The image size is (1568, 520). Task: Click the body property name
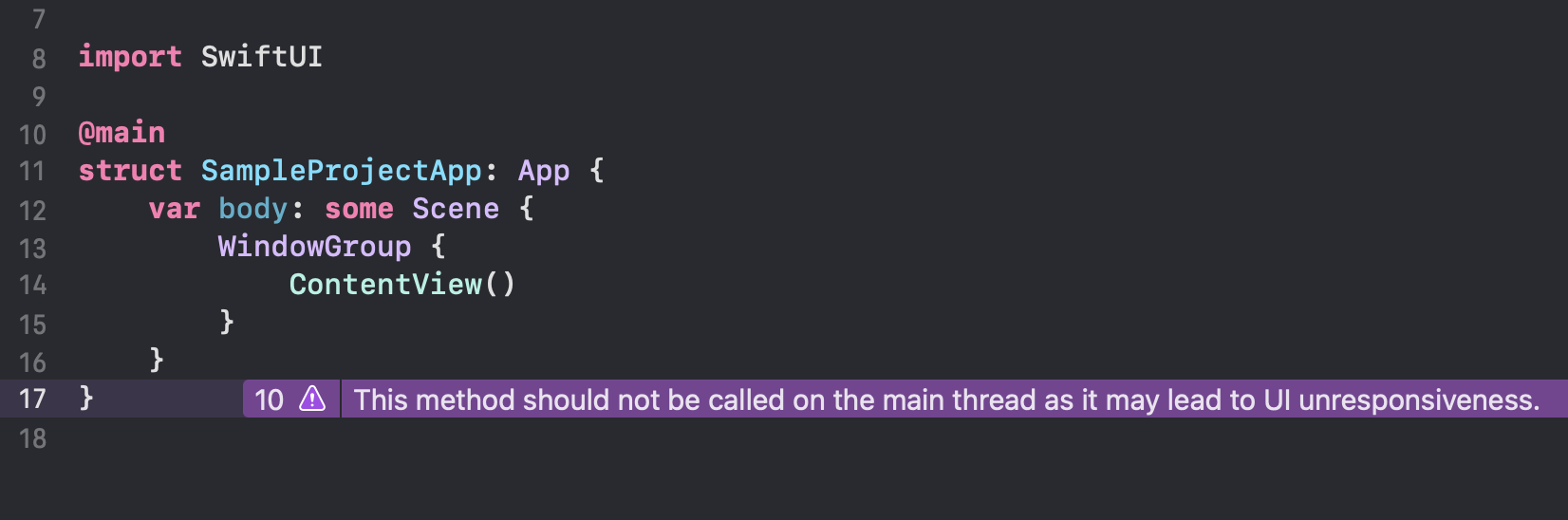[x=252, y=209]
